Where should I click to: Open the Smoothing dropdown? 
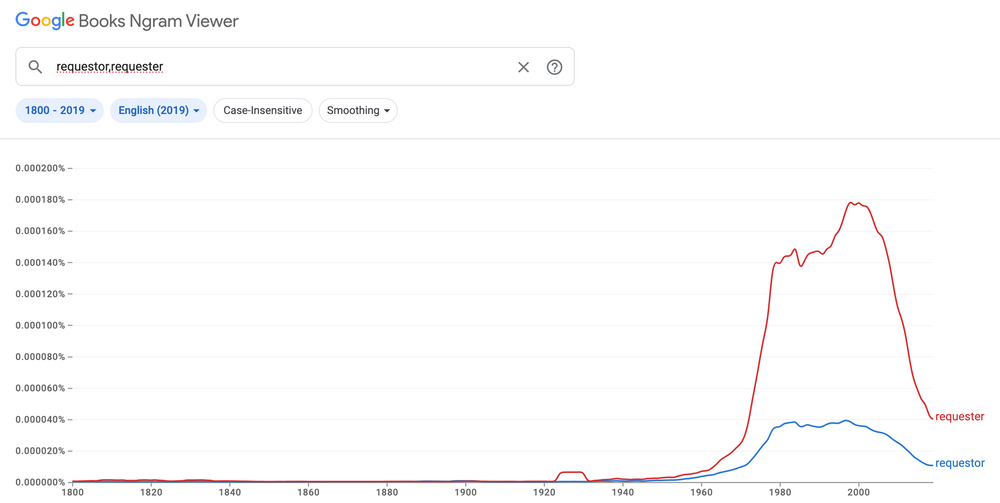(358, 111)
